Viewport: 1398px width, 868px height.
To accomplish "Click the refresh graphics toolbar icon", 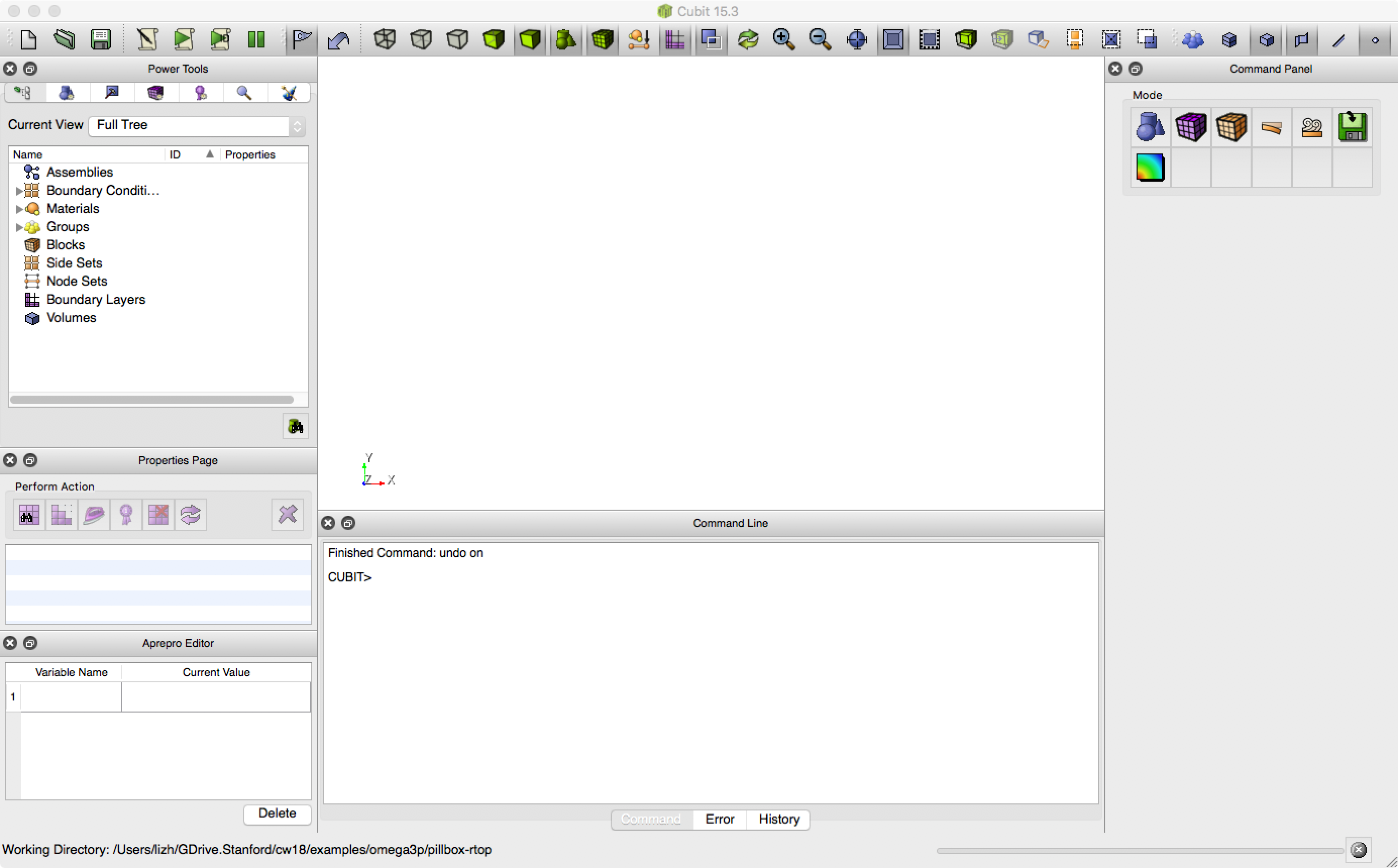I will (x=747, y=39).
